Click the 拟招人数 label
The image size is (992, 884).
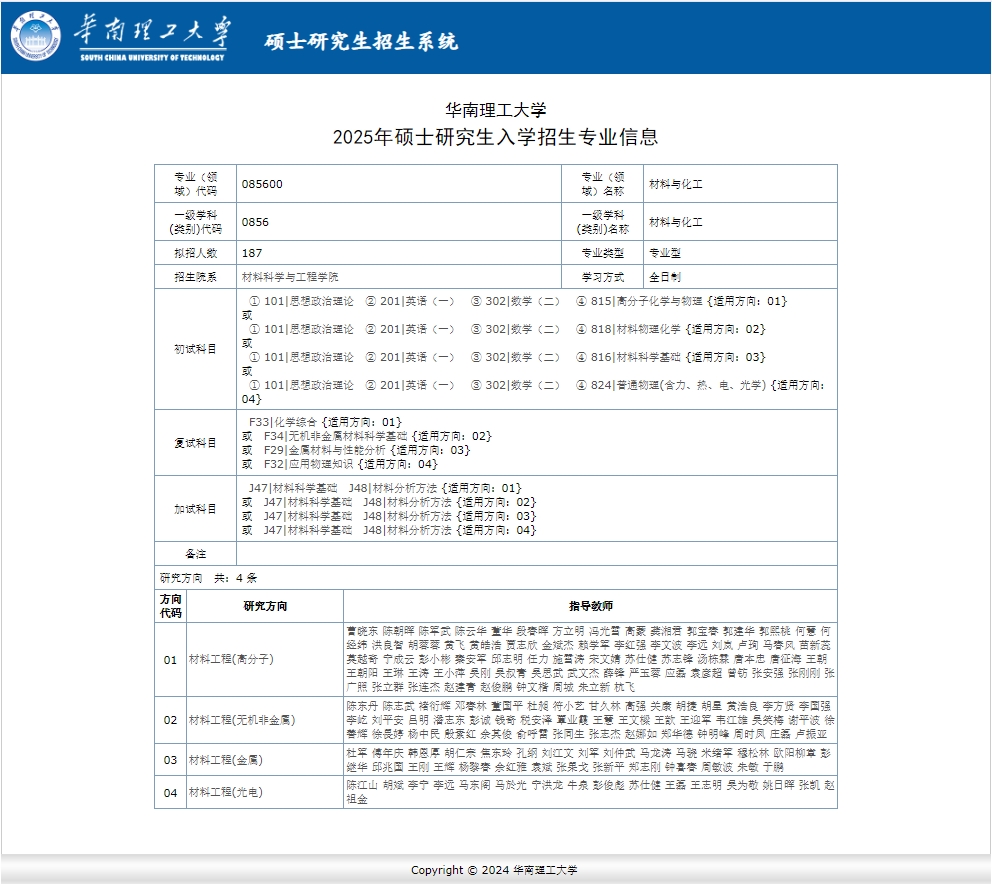point(195,253)
